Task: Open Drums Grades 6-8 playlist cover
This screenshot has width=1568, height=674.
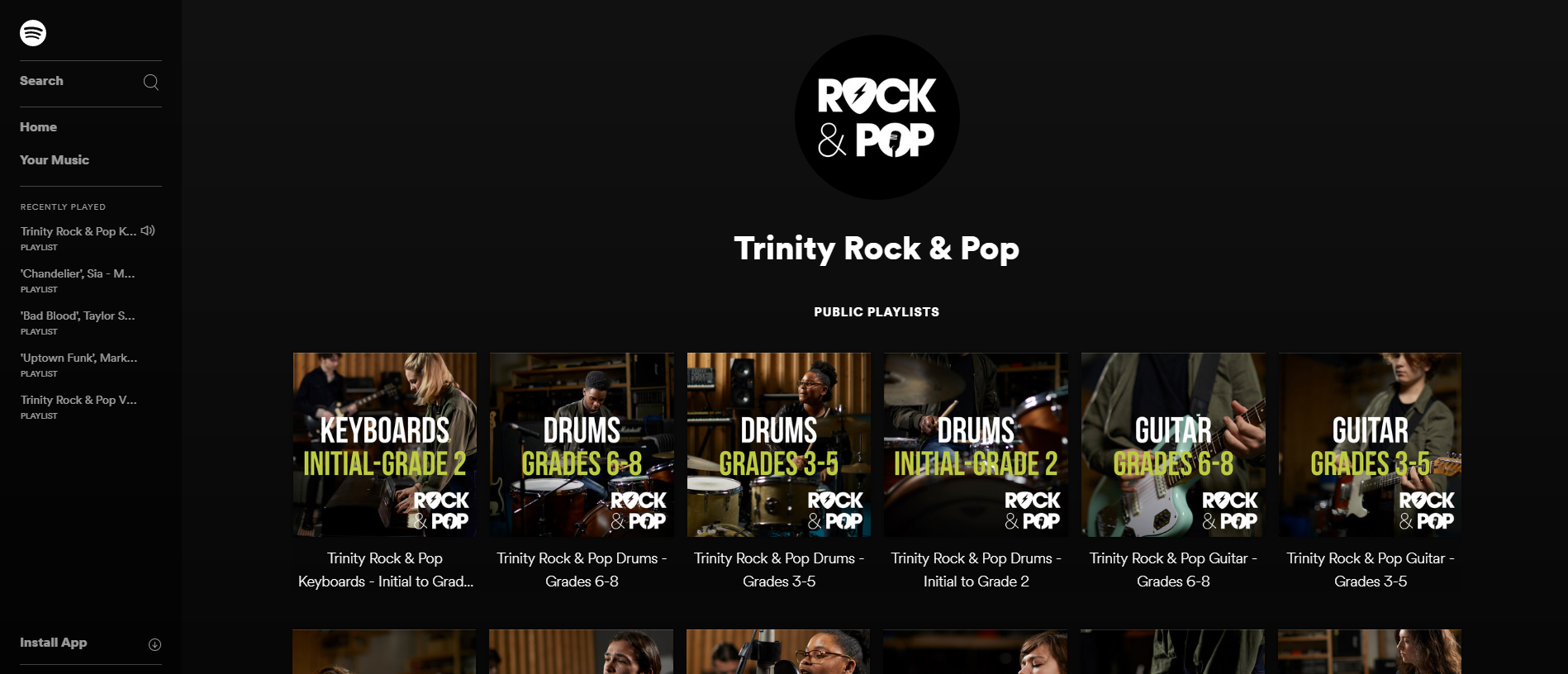Action: (582, 445)
